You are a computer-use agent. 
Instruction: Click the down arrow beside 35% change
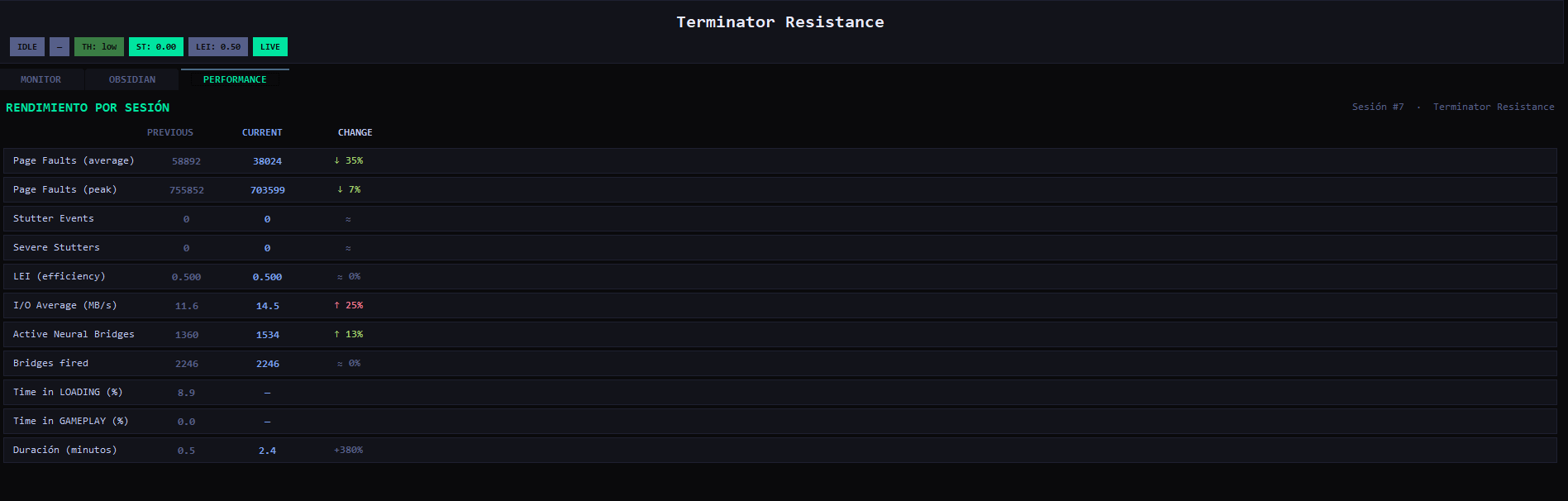[x=337, y=160]
